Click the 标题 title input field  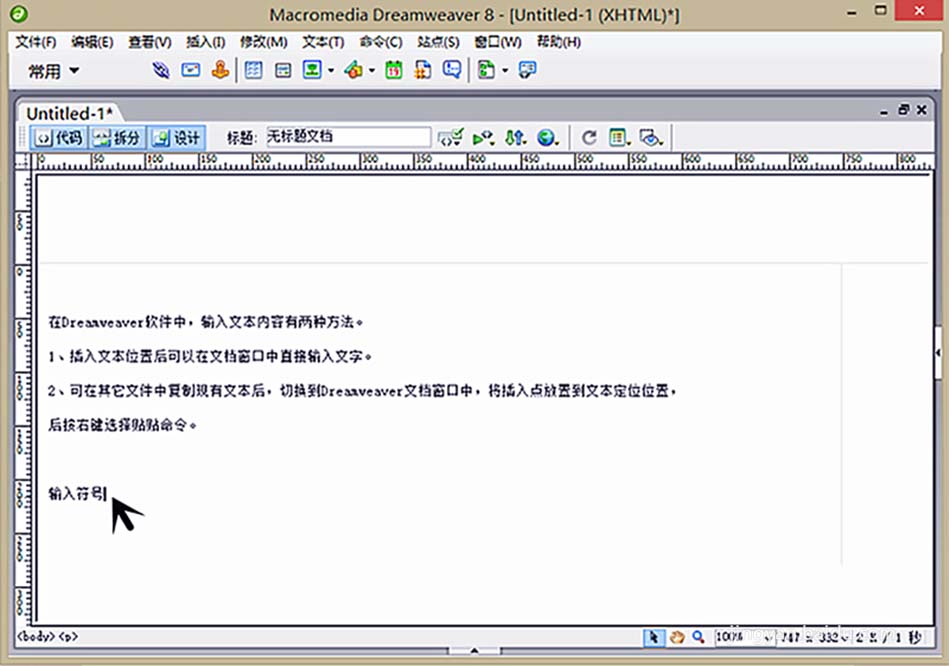pos(347,137)
